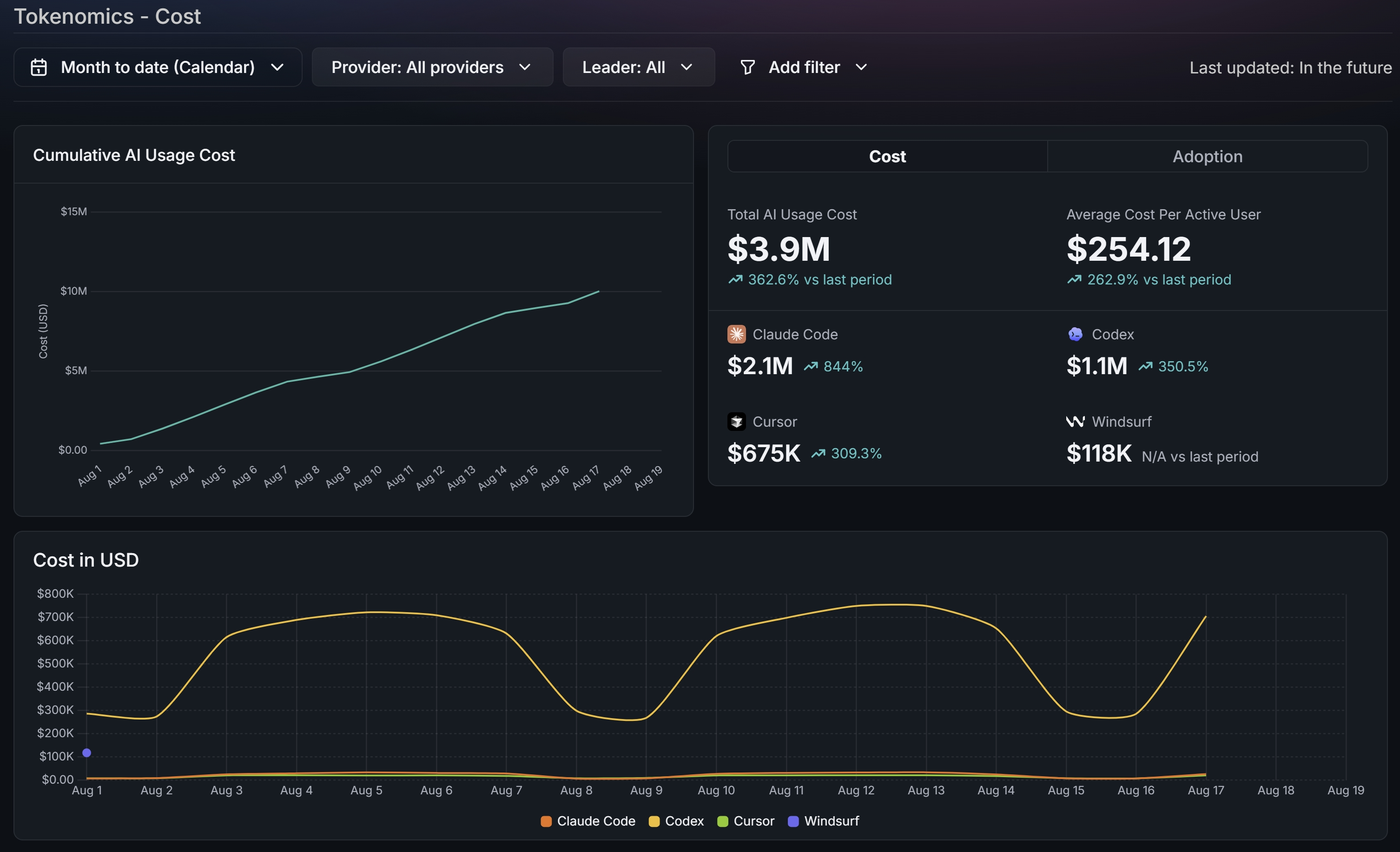This screenshot has height=852, width=1400.
Task: Click Aug 19 label on Cost in USD axis
Action: 1346,790
